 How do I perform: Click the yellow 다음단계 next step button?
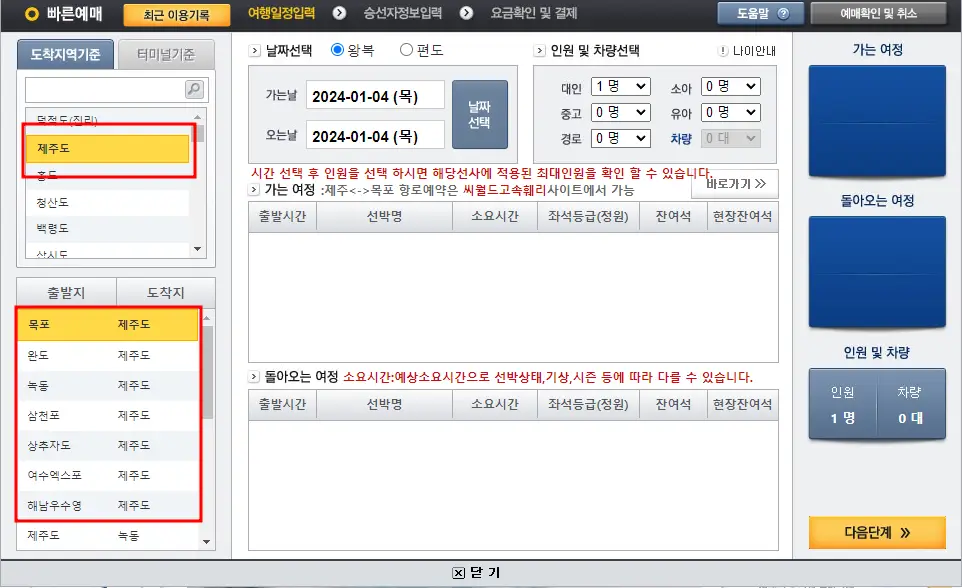[x=877, y=532]
